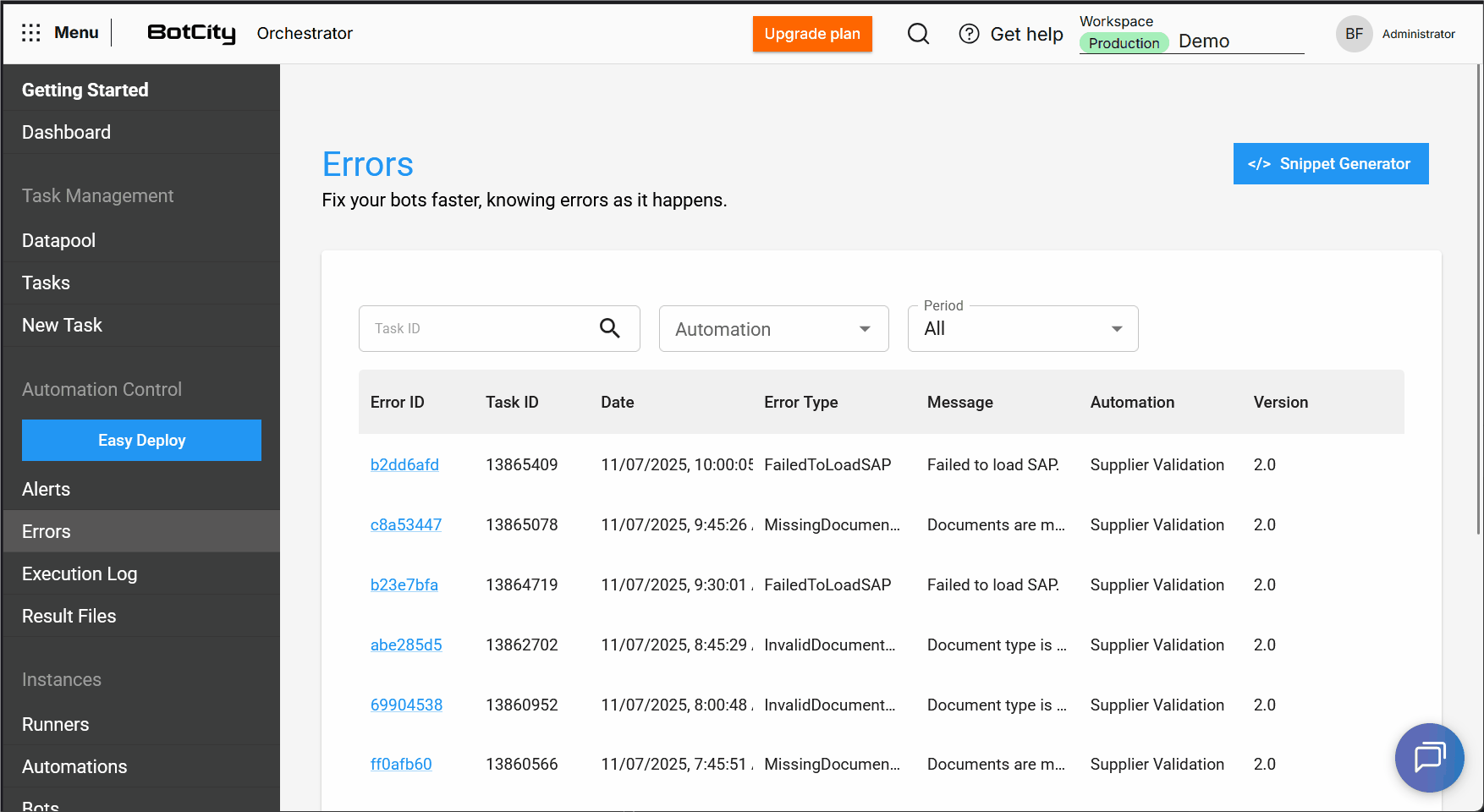Viewport: 1484px width, 812px height.
Task: Click the Upgrade plan button
Action: click(x=811, y=34)
